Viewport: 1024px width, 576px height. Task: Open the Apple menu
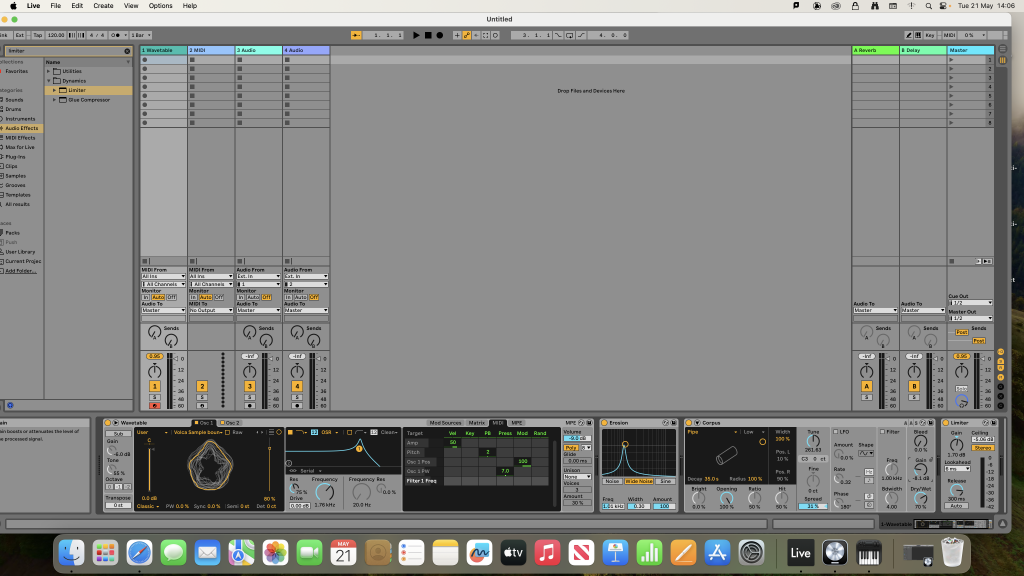click(x=13, y=6)
